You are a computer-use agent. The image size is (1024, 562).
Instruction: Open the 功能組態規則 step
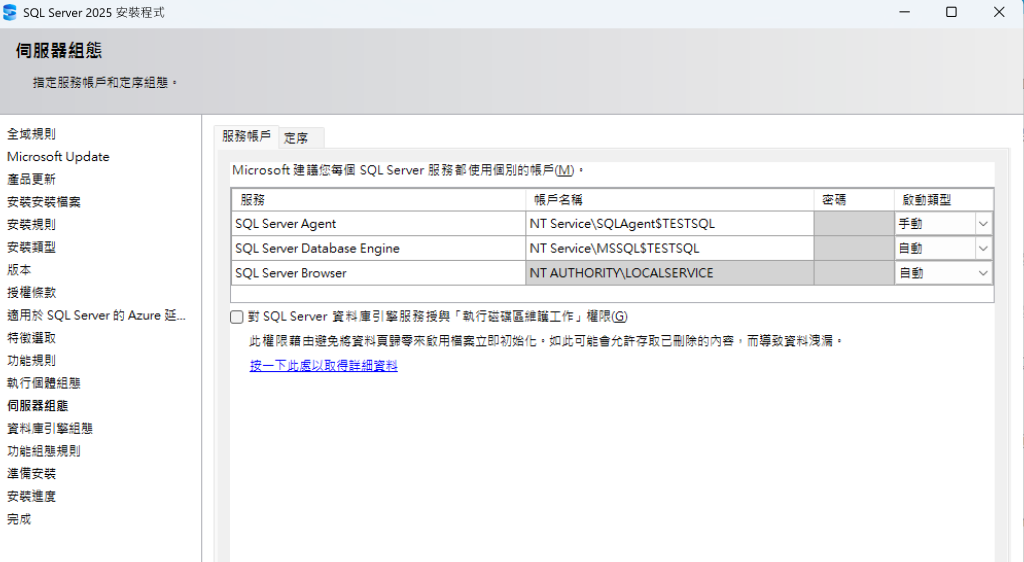44,451
